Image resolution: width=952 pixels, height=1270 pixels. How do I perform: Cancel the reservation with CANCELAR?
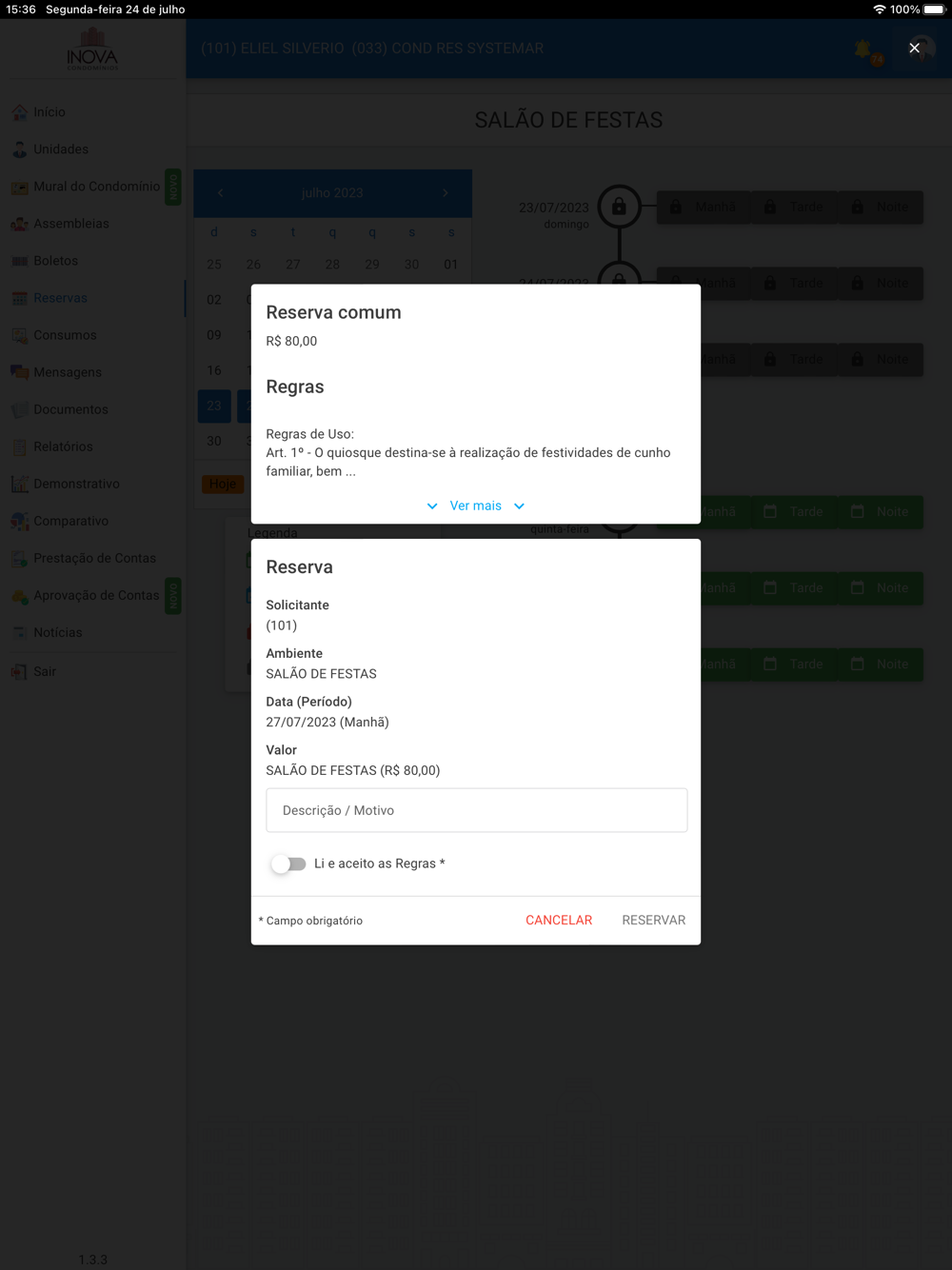pos(559,920)
